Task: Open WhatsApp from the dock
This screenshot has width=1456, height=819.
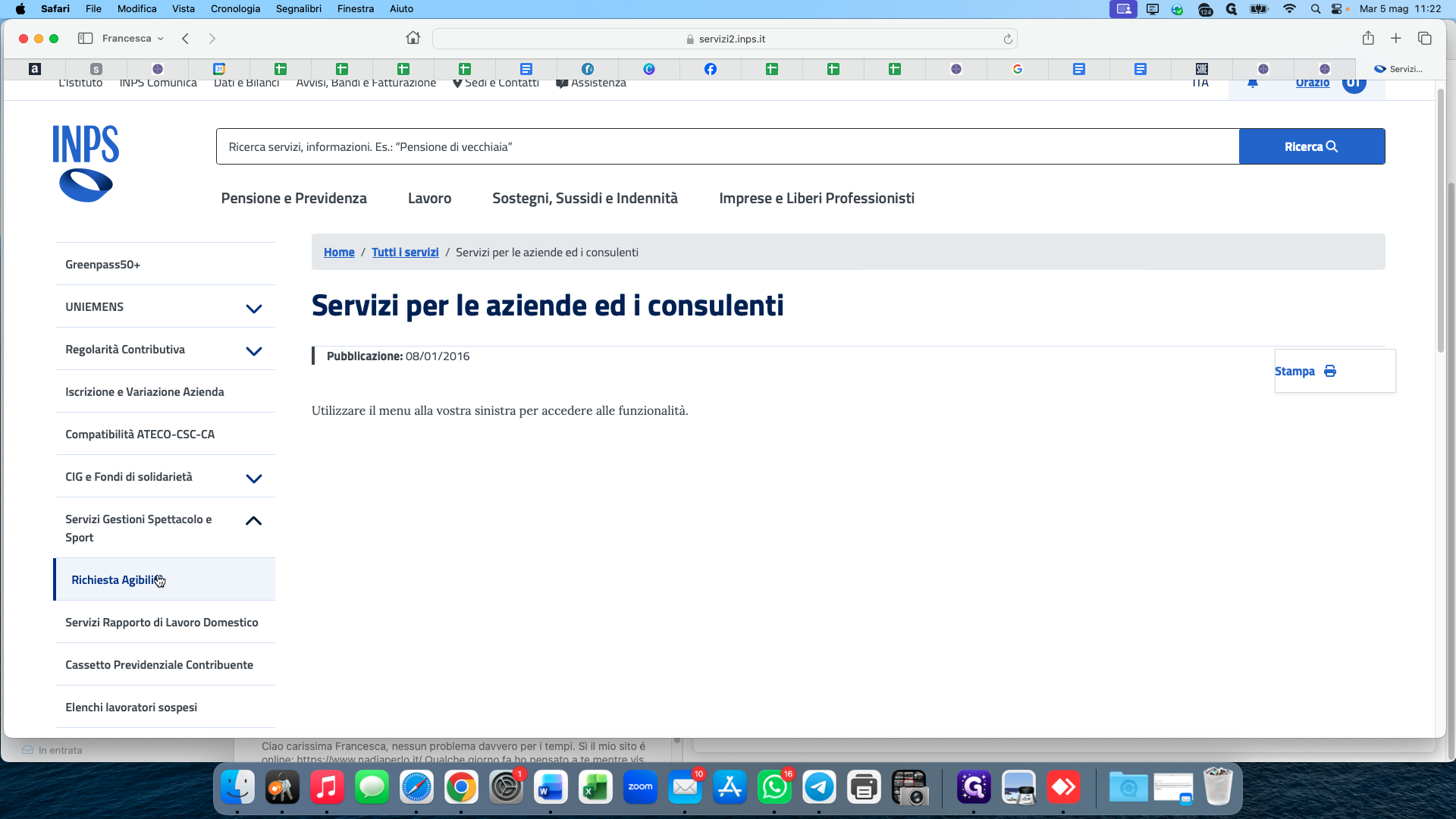Action: click(x=774, y=788)
